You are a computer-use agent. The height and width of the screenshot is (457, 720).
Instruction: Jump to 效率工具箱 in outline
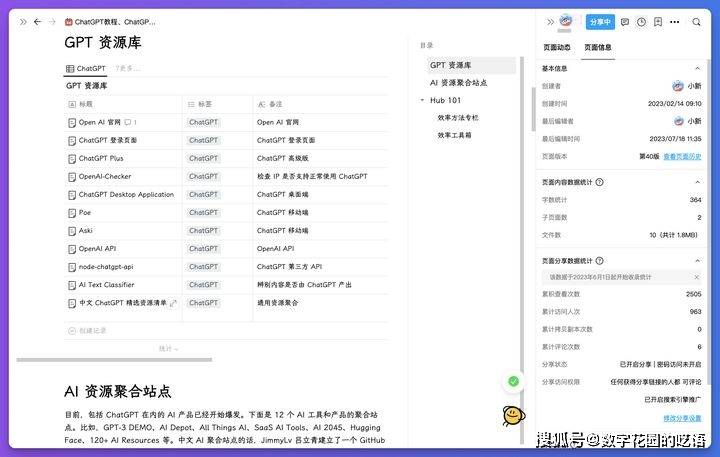coord(454,135)
